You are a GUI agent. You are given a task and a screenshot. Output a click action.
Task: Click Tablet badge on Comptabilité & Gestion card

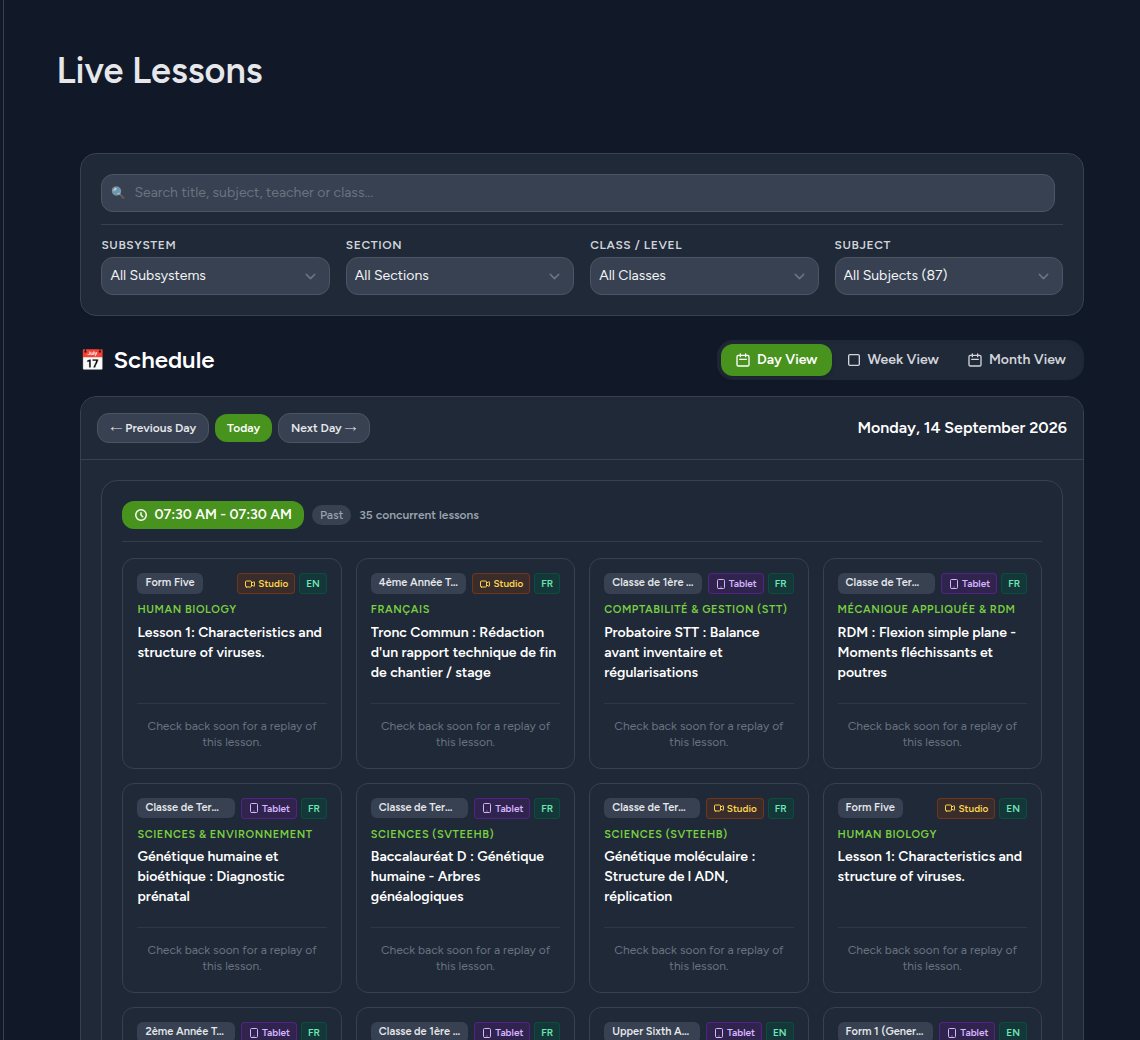point(736,583)
